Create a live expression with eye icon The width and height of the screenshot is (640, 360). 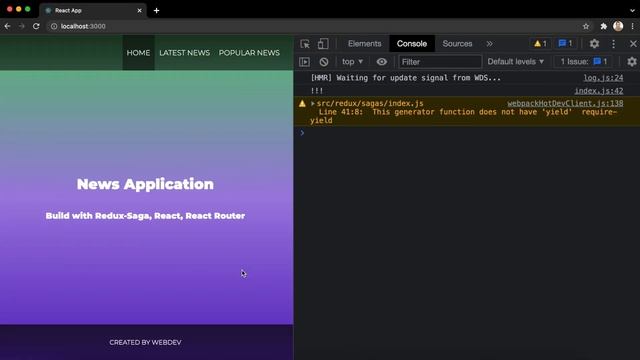tap(382, 62)
